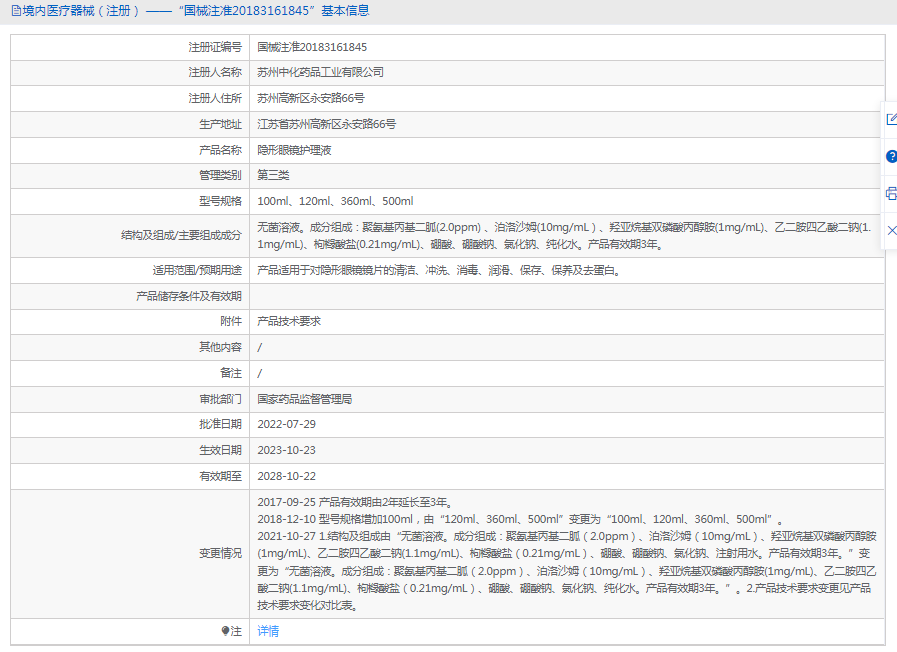Click approval department 国家药品监督管理局
The width and height of the screenshot is (897, 652).
[304, 398]
